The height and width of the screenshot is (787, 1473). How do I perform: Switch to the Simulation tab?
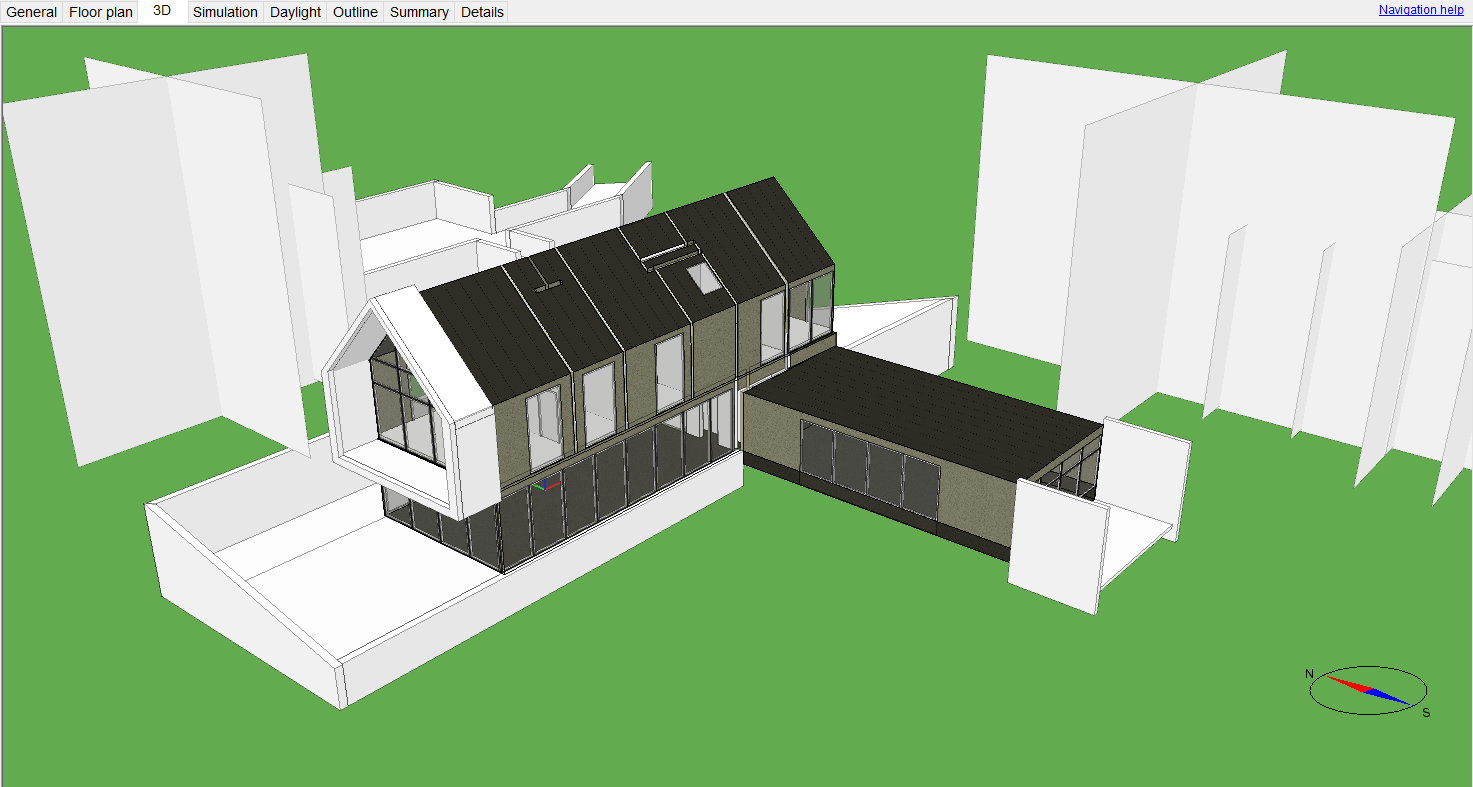225,11
